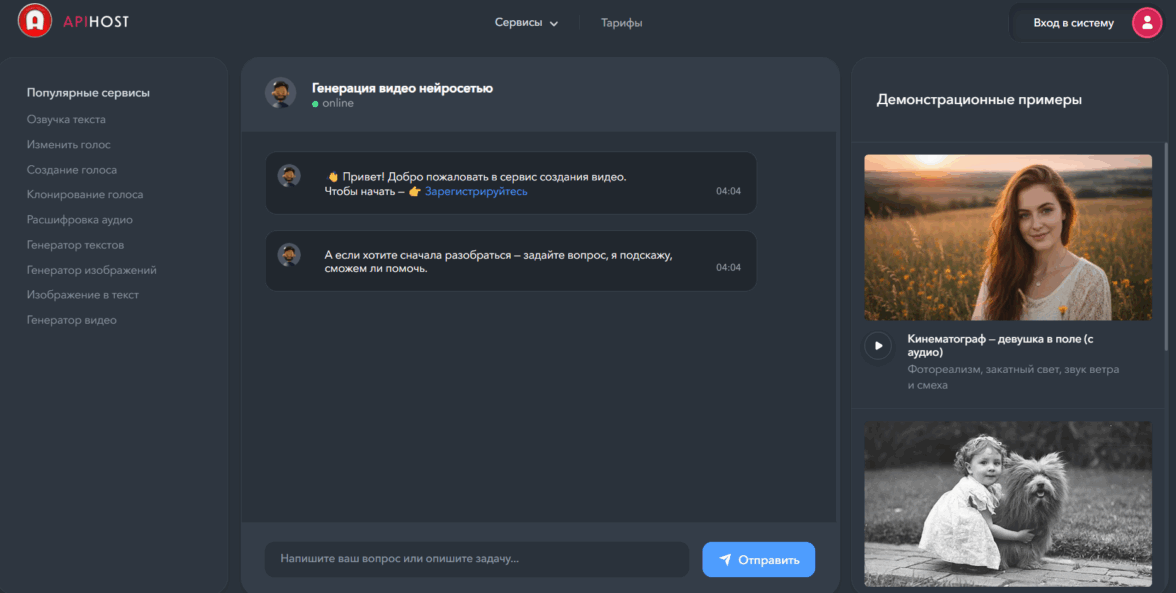Play the girl in field demo video

[878, 346]
